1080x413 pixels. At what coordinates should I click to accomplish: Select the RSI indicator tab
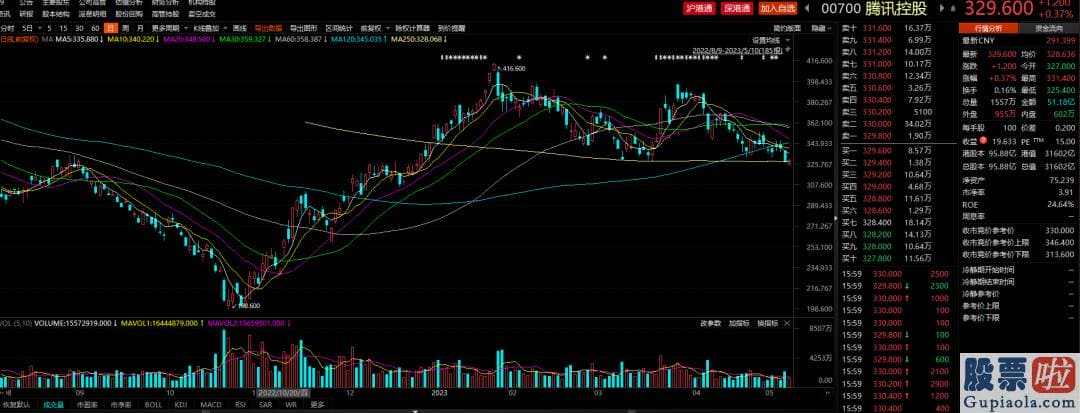coord(240,405)
